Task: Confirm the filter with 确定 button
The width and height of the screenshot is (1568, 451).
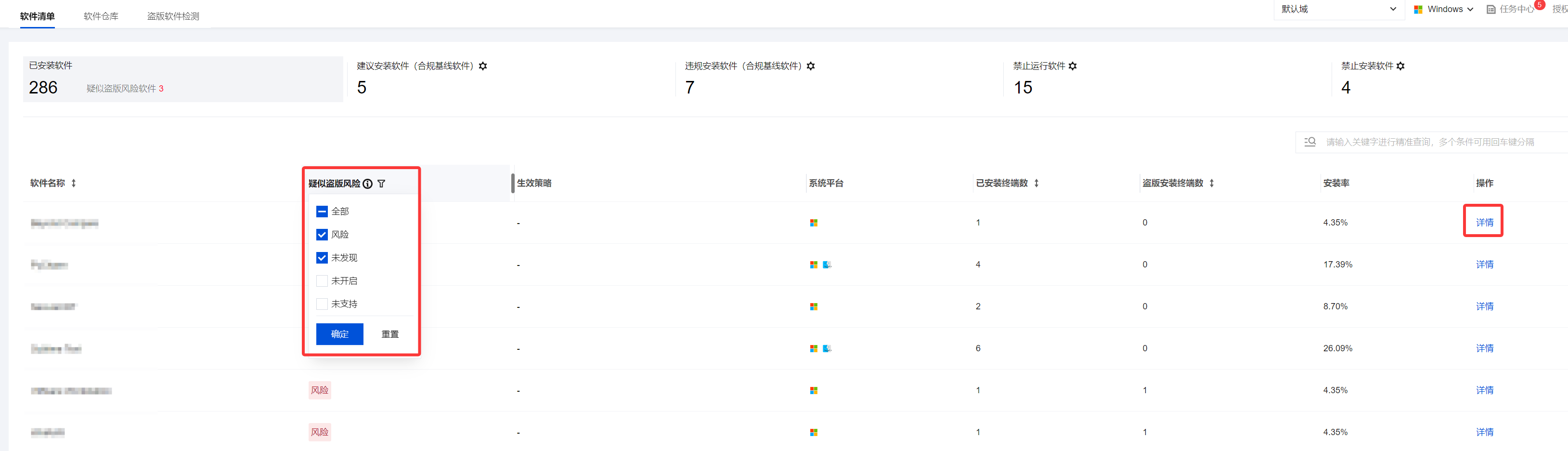Action: coord(340,334)
